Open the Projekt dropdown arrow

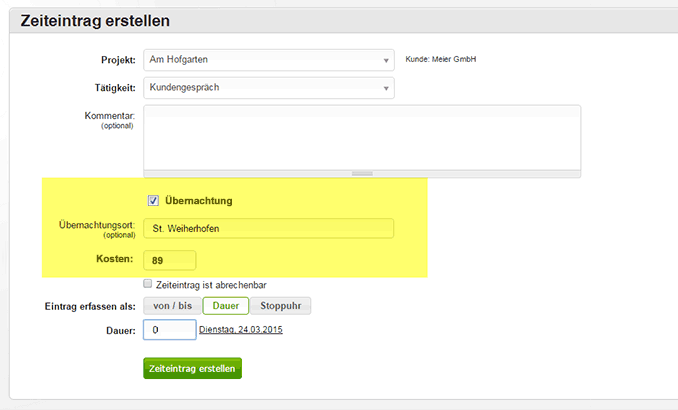point(386,61)
